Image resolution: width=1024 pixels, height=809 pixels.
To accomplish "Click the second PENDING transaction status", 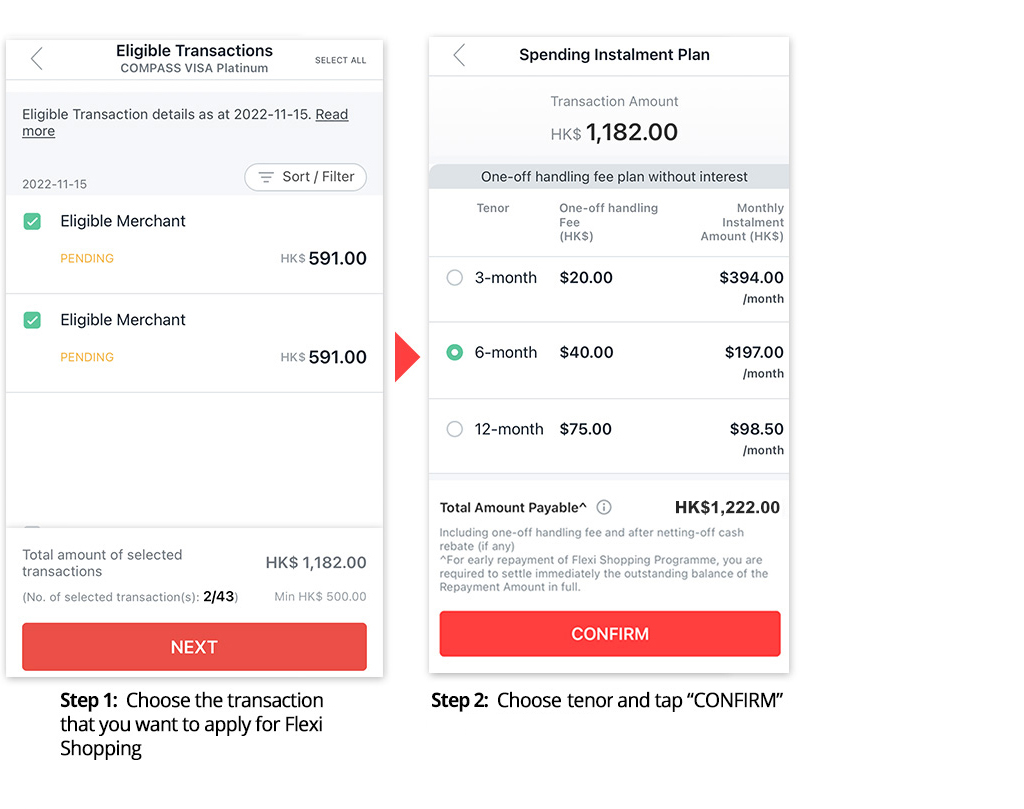I will click(87, 357).
